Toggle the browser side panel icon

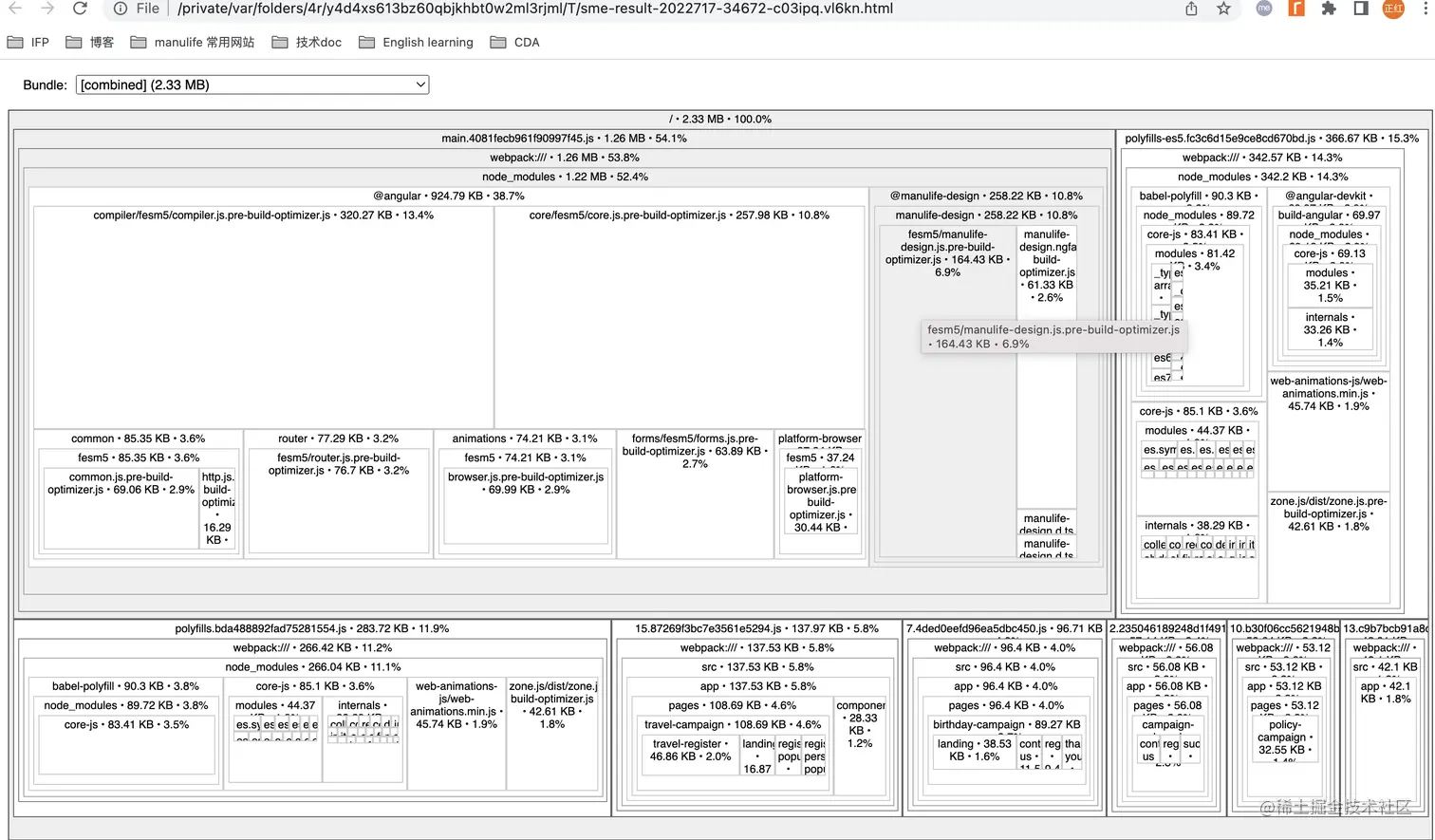[x=1361, y=9]
